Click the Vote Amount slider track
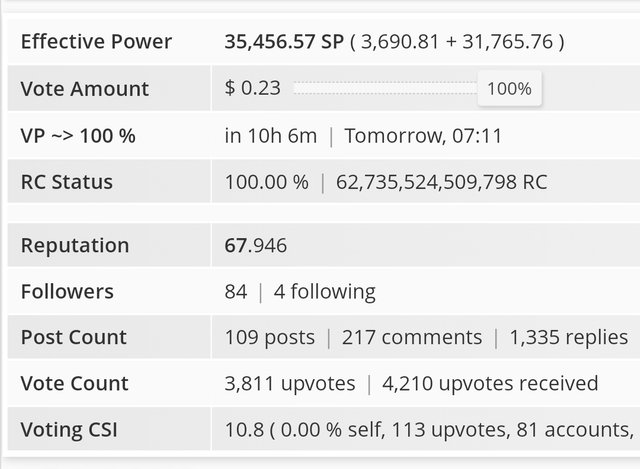640x469 pixels. click(x=383, y=88)
